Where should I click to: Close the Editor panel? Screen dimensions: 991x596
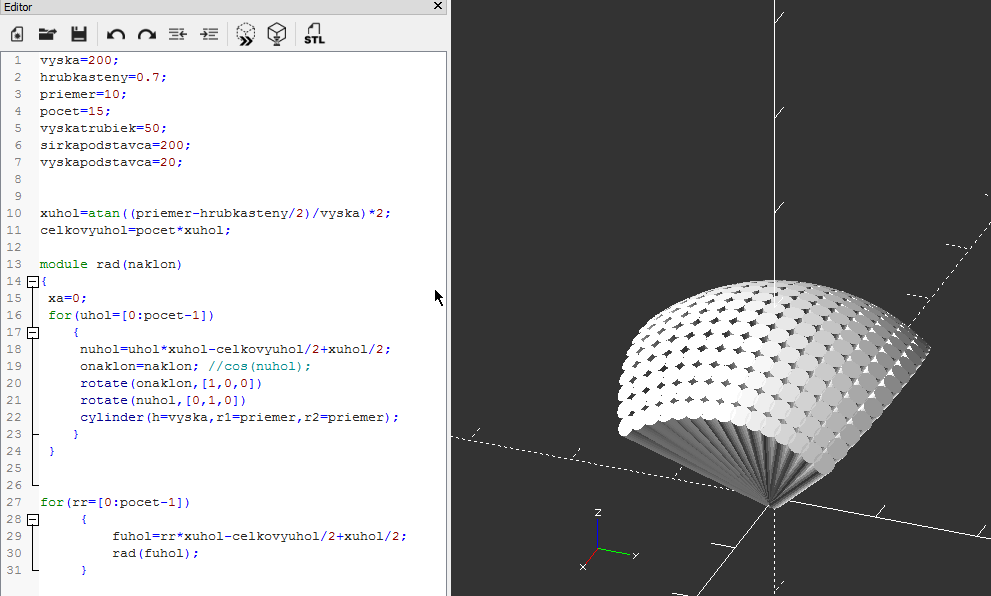[x=438, y=6]
